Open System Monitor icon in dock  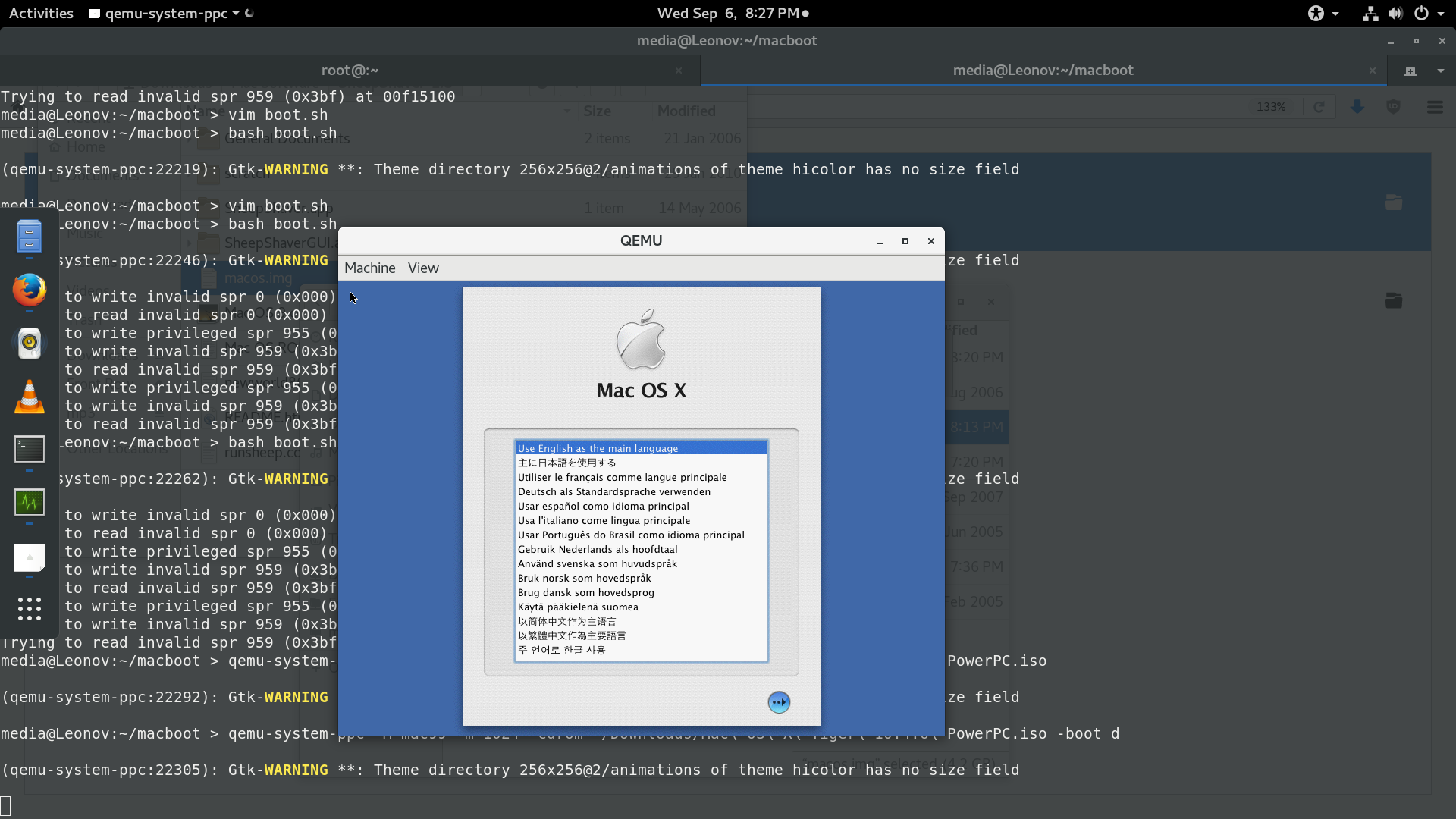(30, 502)
